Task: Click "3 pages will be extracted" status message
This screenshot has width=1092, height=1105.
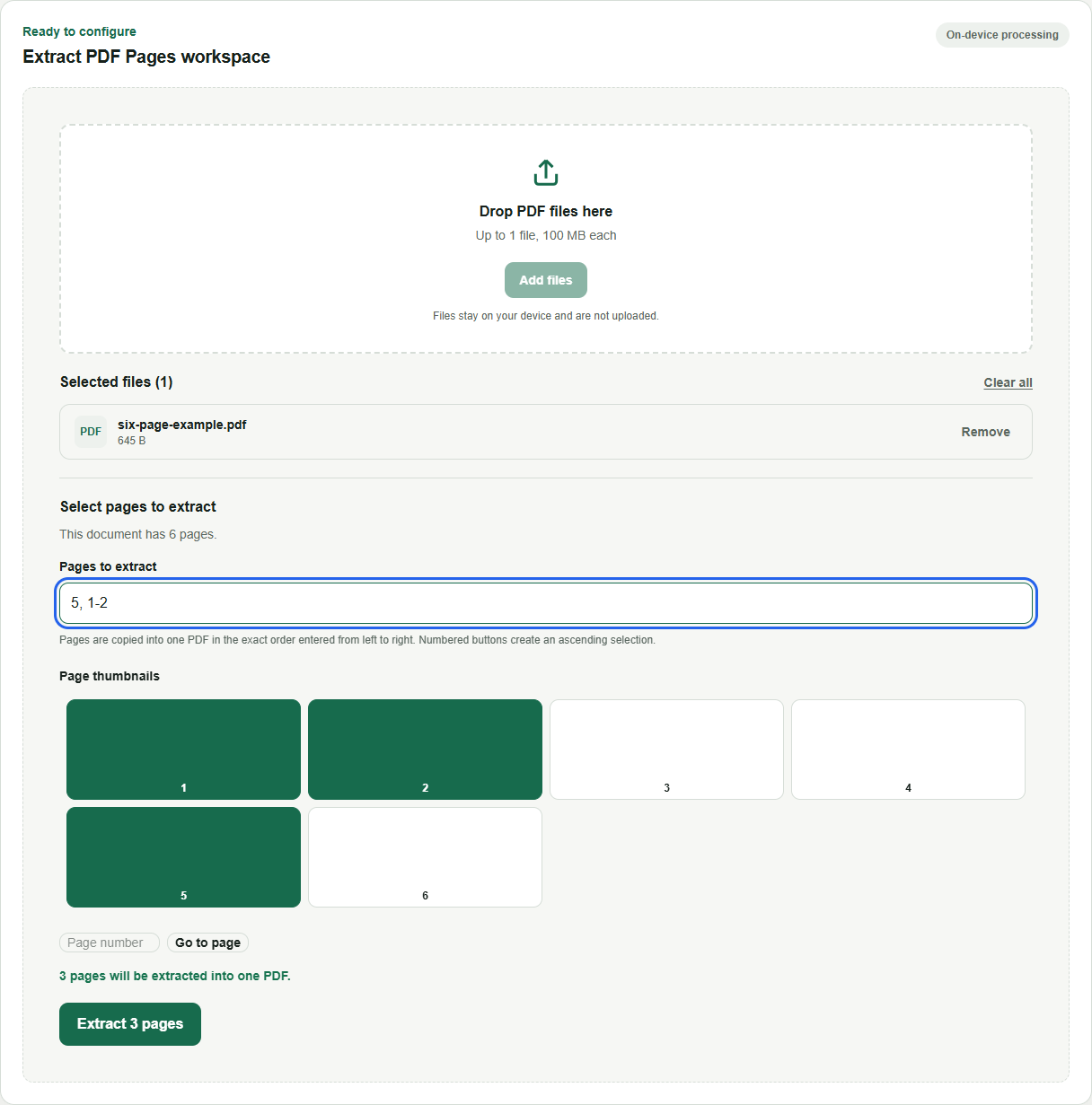Action: tap(175, 976)
